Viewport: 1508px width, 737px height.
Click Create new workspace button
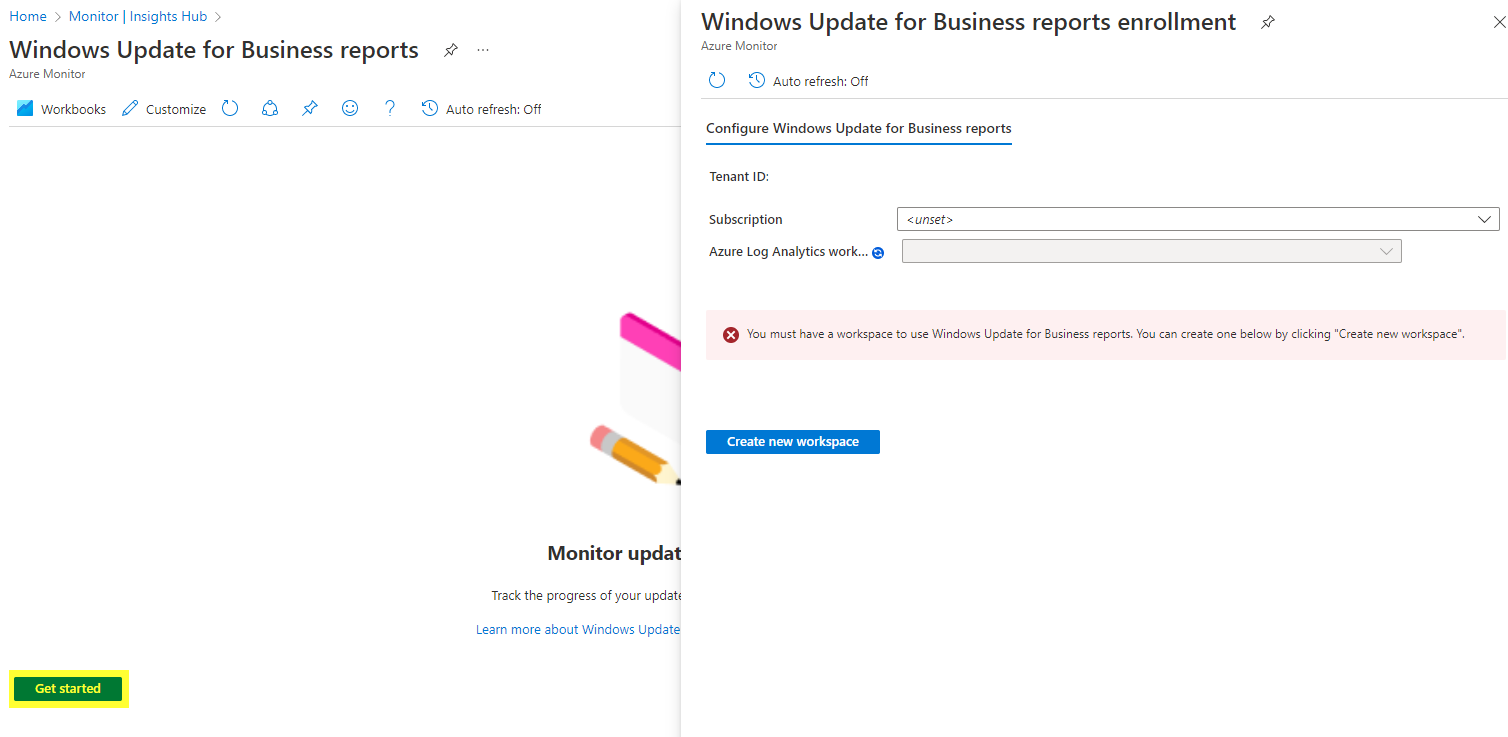[x=793, y=442]
